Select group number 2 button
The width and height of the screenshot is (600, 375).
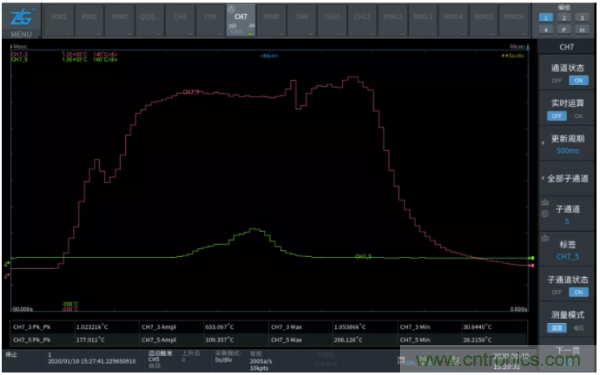(x=564, y=18)
